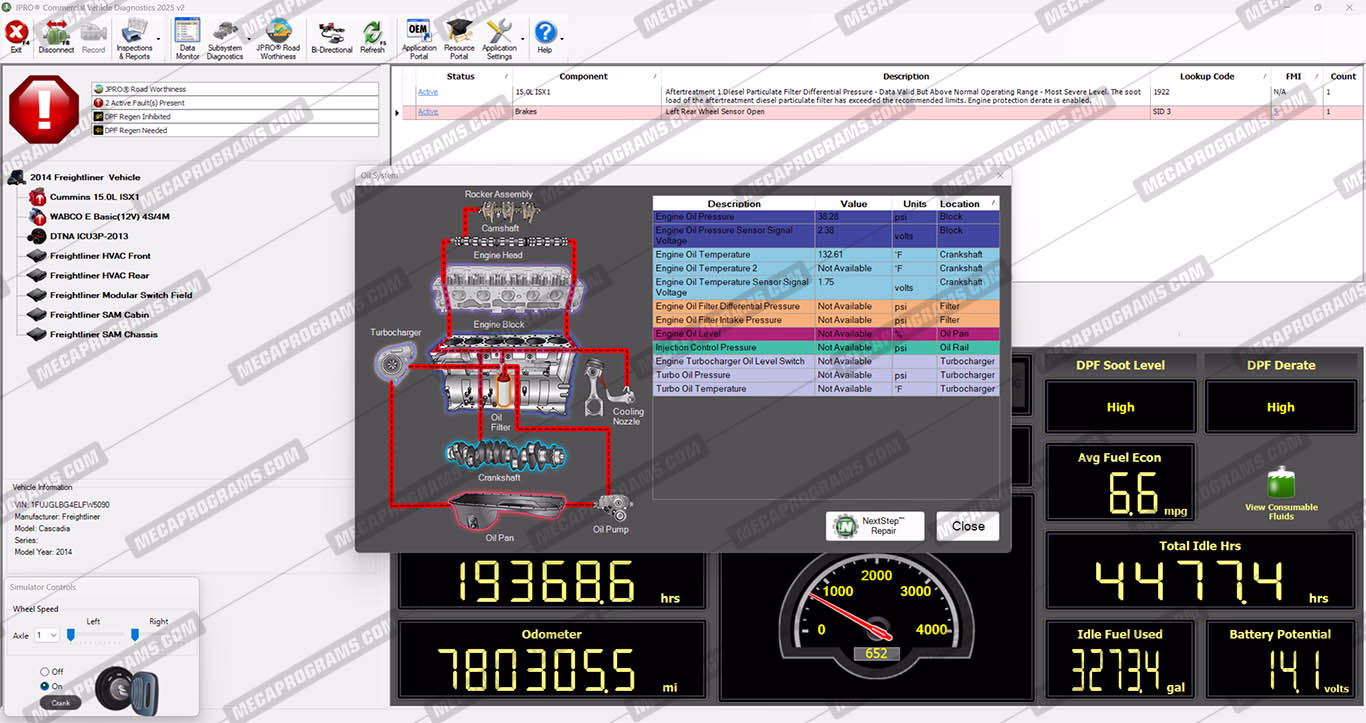Click the red stop-sign alert icon
1366x723 pixels.
[44, 108]
